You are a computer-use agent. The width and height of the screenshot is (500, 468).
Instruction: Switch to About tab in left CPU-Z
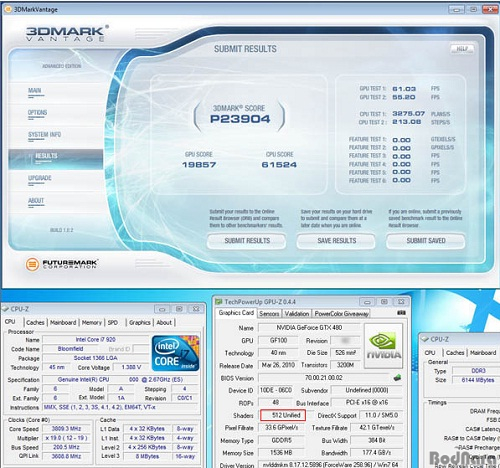[x=164, y=322]
